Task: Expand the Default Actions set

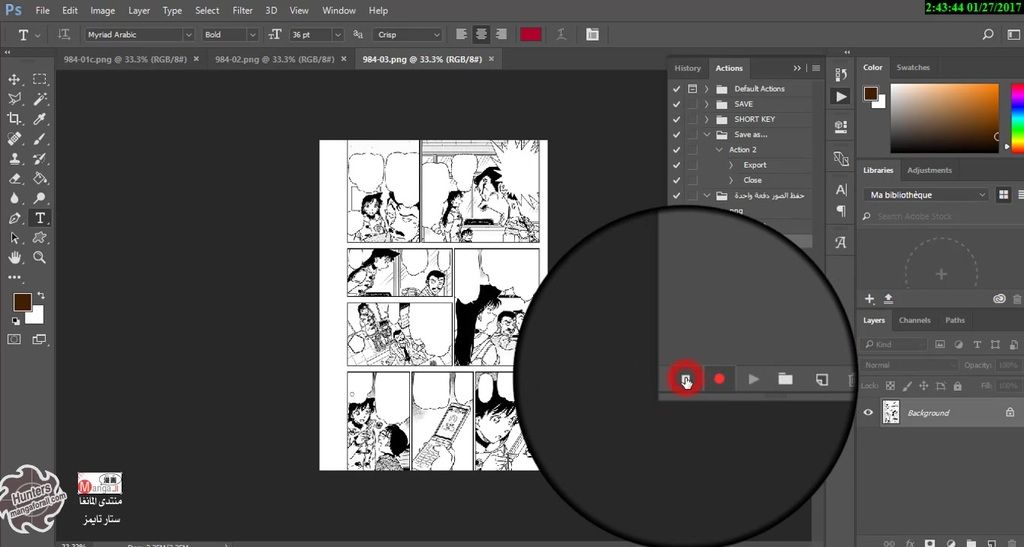Action: [x=707, y=89]
